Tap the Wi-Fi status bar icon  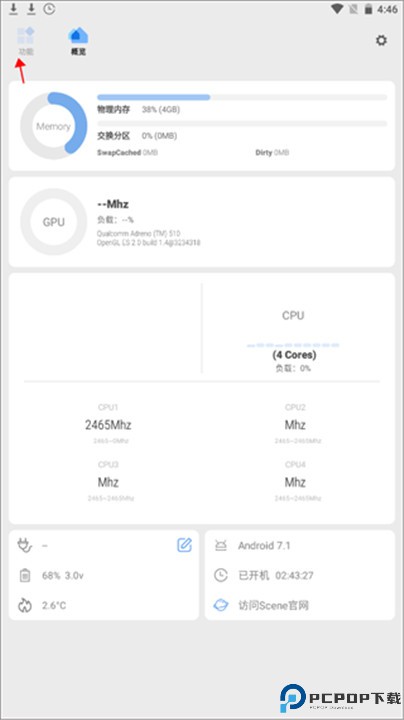click(x=337, y=9)
